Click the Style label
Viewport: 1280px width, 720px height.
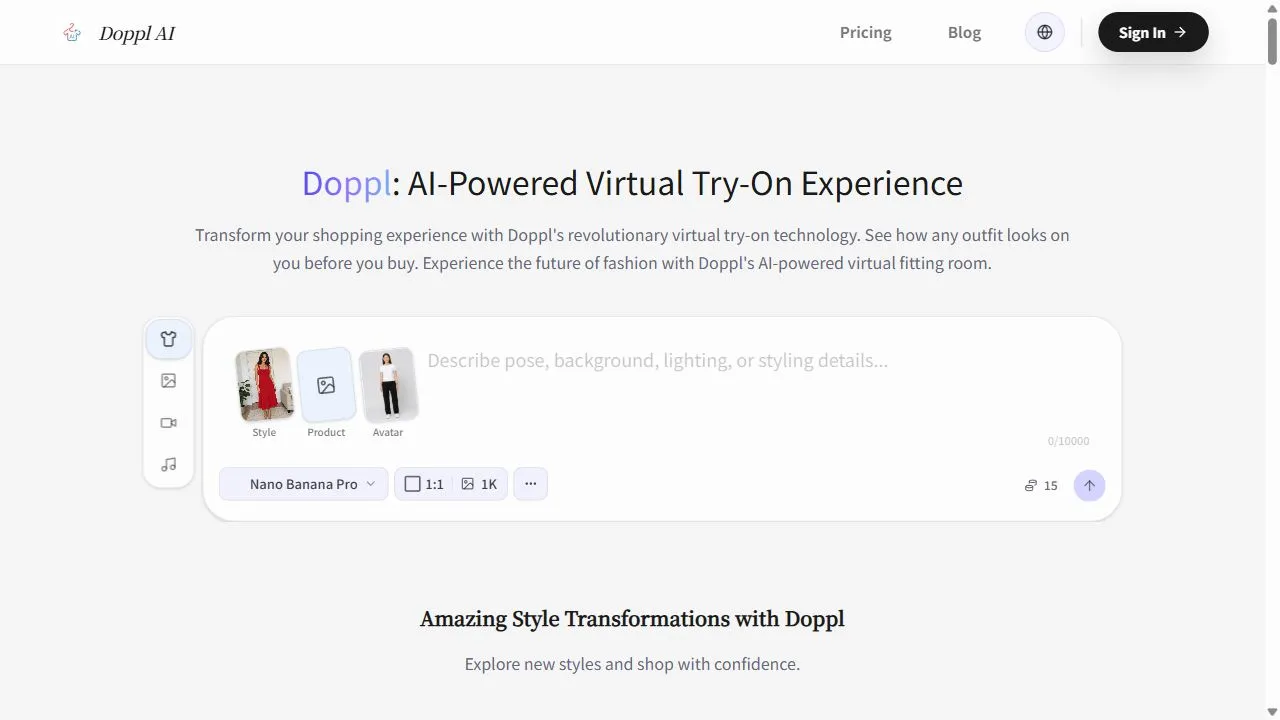(264, 432)
